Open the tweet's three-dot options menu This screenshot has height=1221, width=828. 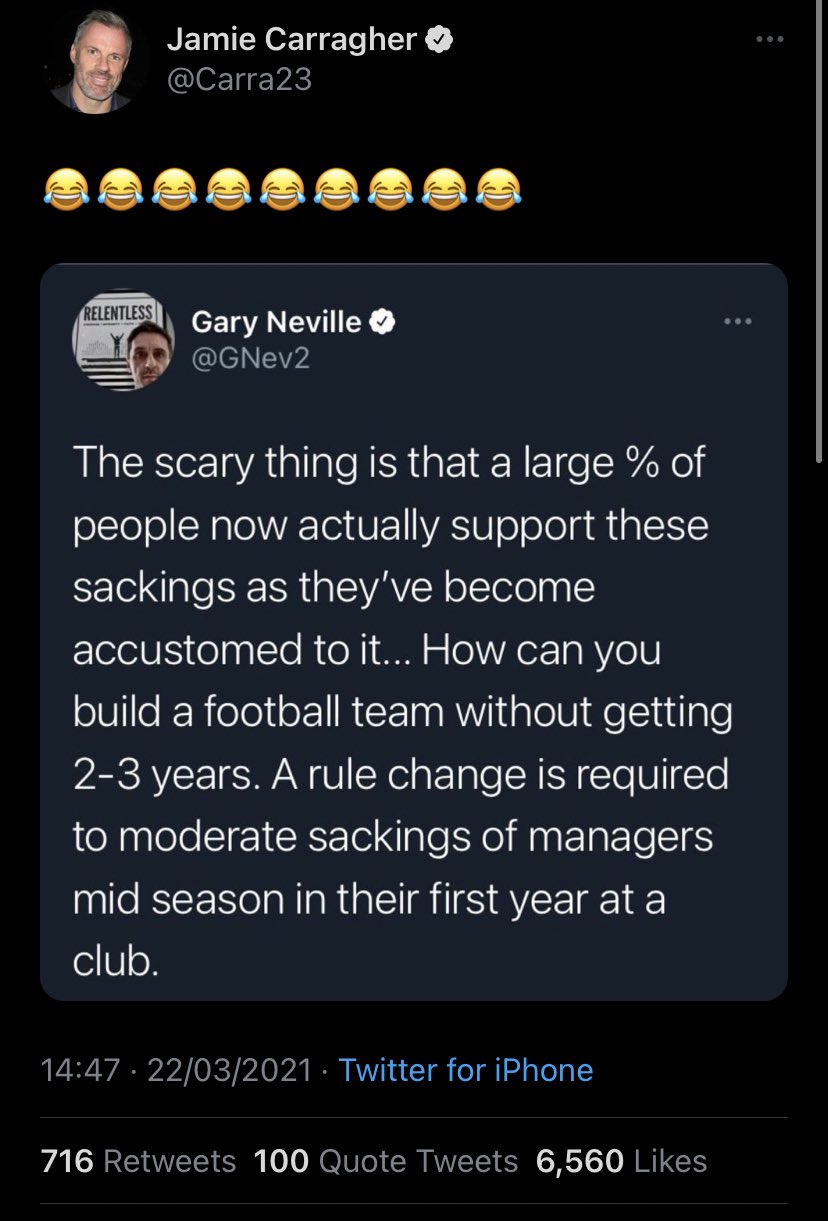[x=770, y=39]
